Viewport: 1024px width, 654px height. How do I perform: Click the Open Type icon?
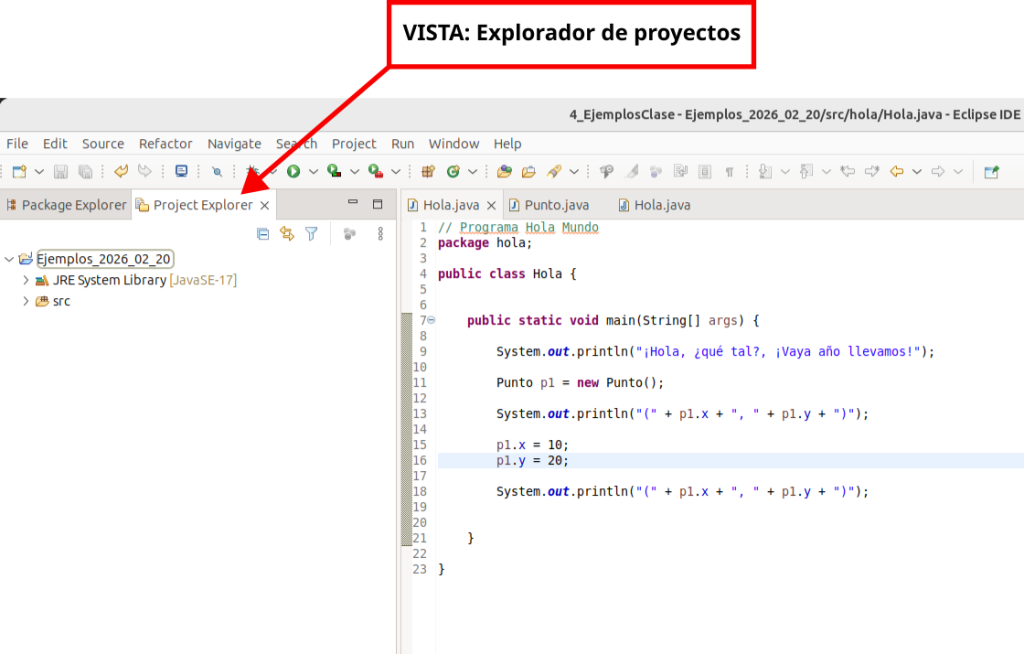click(504, 172)
